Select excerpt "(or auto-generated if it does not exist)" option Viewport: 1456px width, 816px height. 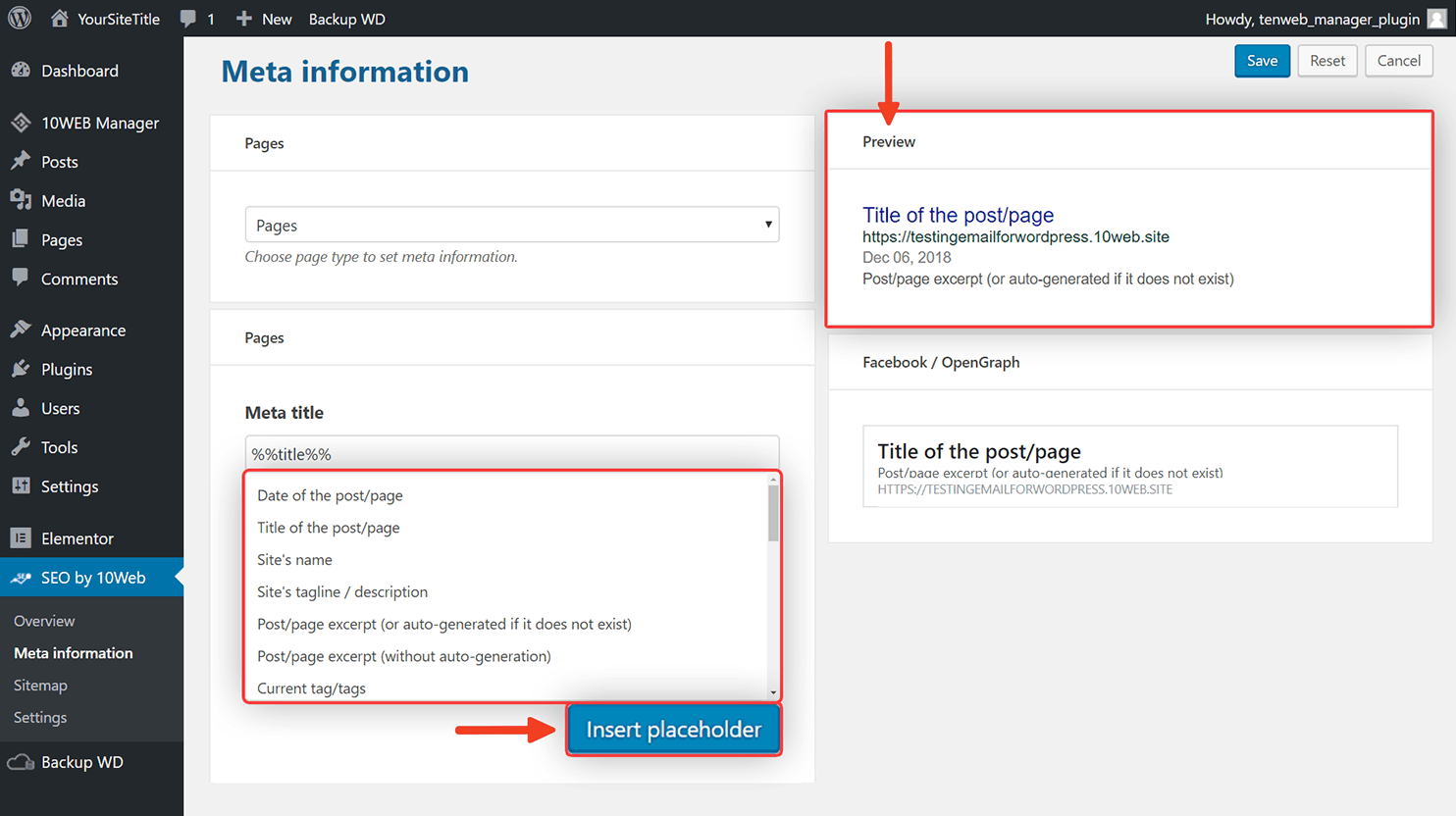[x=444, y=625]
